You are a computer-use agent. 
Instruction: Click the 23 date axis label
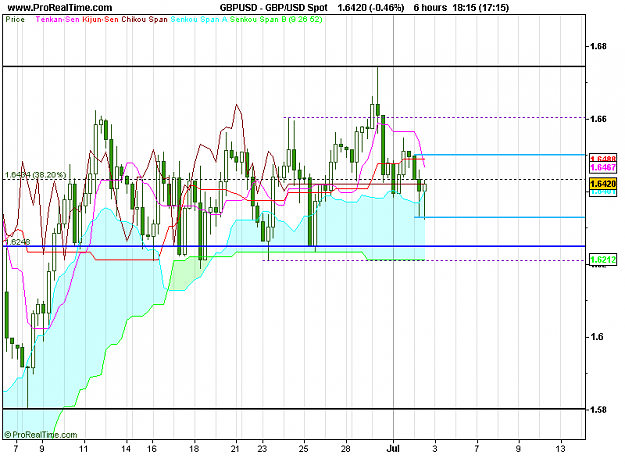(x=262, y=449)
